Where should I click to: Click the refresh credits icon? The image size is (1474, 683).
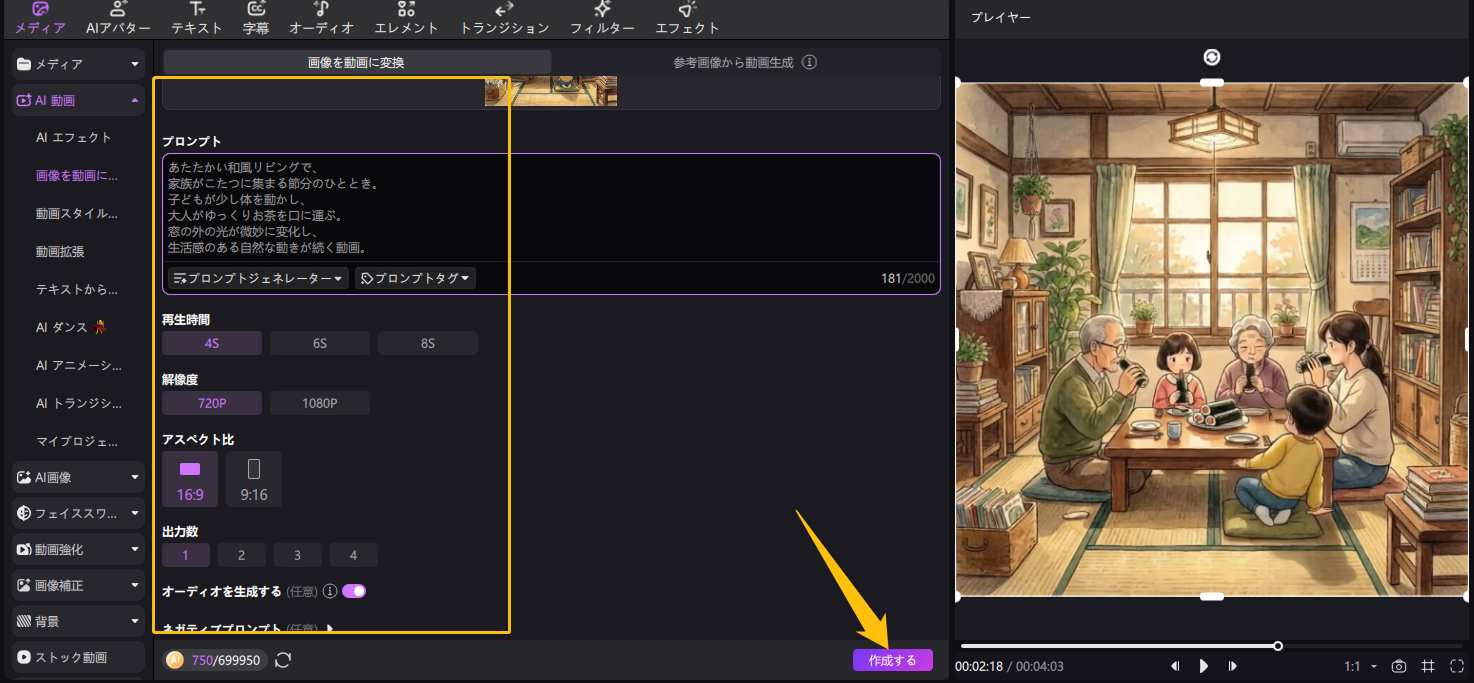coord(283,660)
